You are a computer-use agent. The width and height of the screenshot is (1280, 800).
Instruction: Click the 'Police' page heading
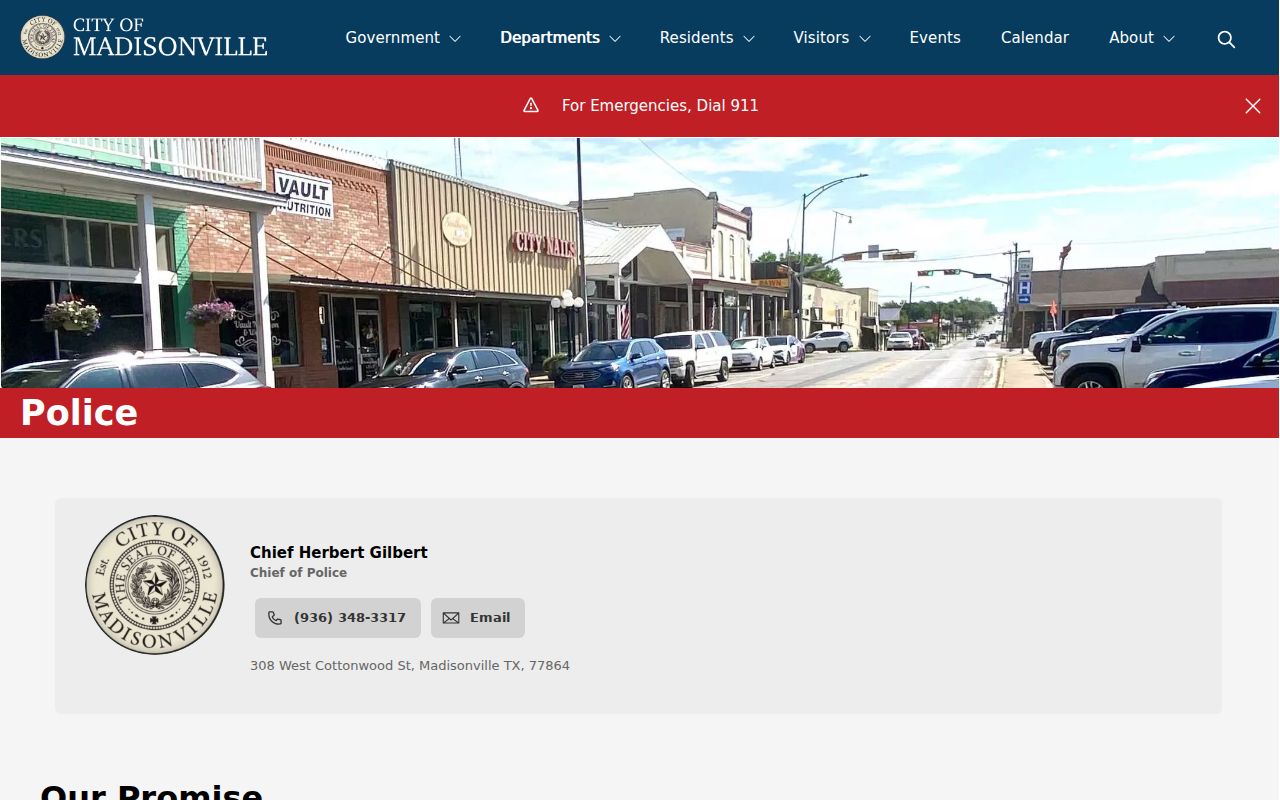79,412
